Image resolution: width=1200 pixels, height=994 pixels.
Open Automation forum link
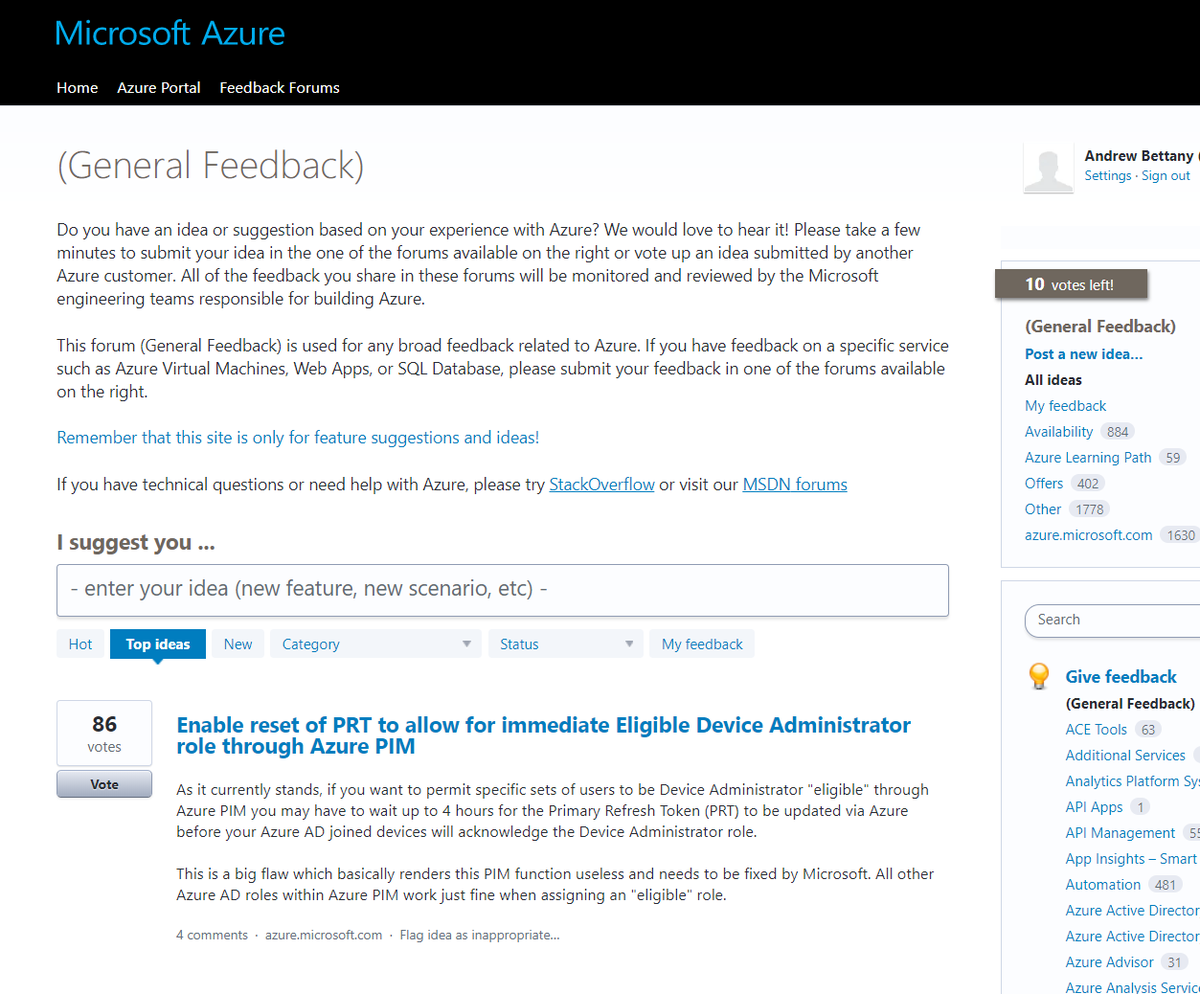[1103, 885]
